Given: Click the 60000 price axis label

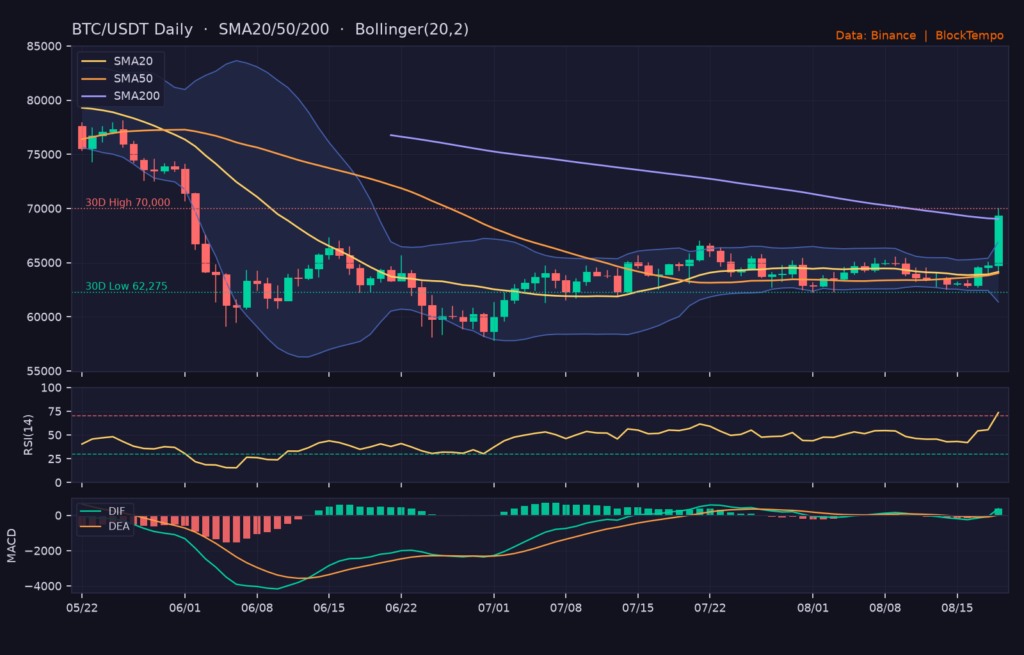Looking at the screenshot, I should click(44, 317).
